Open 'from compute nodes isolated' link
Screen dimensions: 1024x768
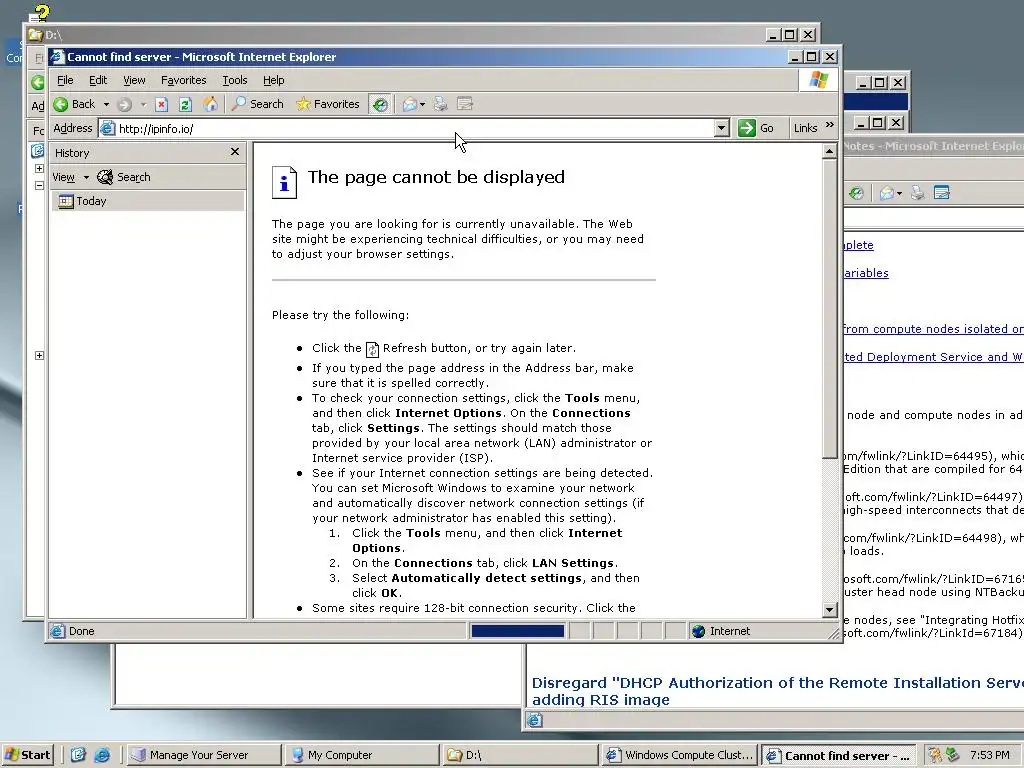[x=933, y=329]
